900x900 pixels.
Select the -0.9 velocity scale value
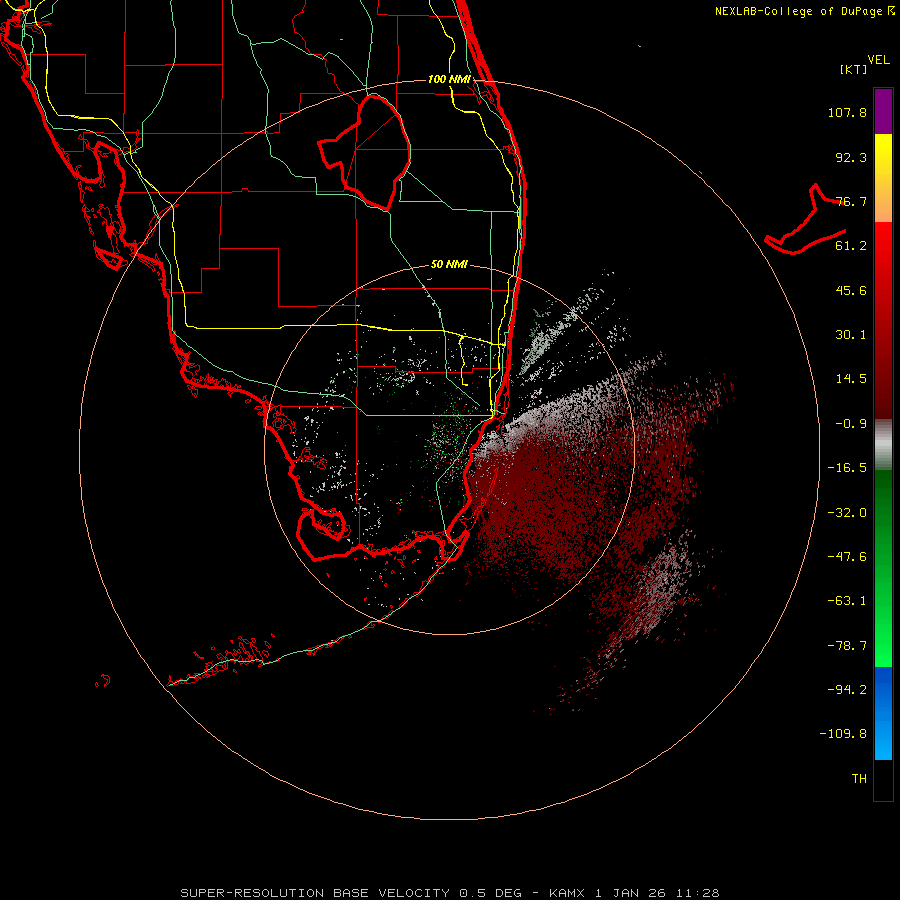(x=851, y=424)
